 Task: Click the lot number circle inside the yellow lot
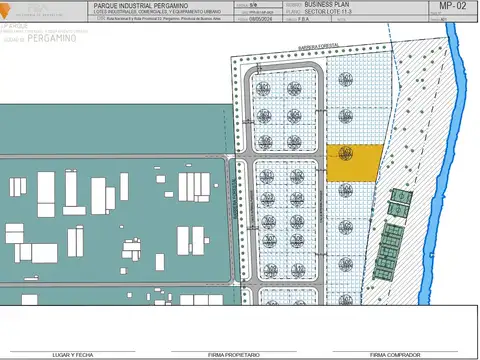(x=346, y=153)
